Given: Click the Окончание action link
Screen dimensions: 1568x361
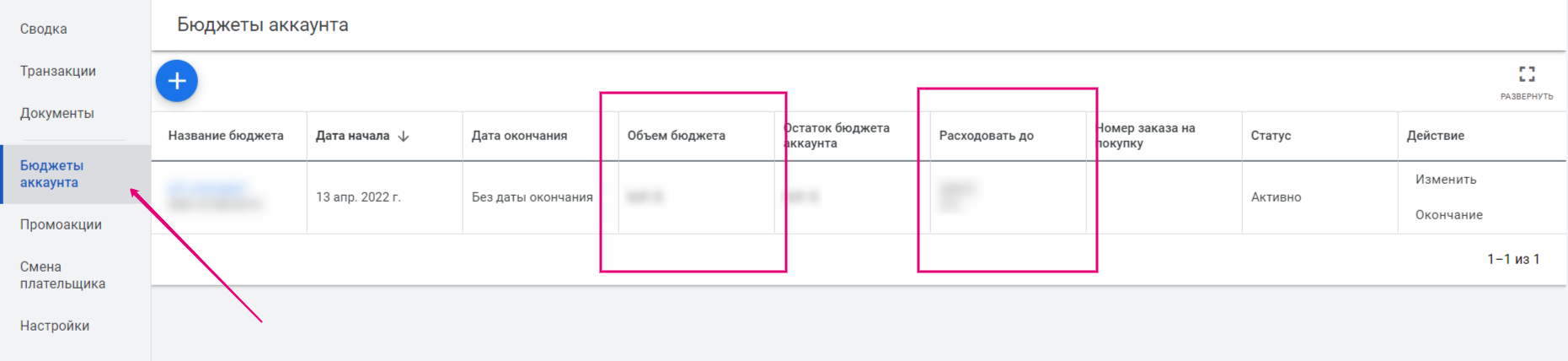Looking at the screenshot, I should click(1449, 214).
